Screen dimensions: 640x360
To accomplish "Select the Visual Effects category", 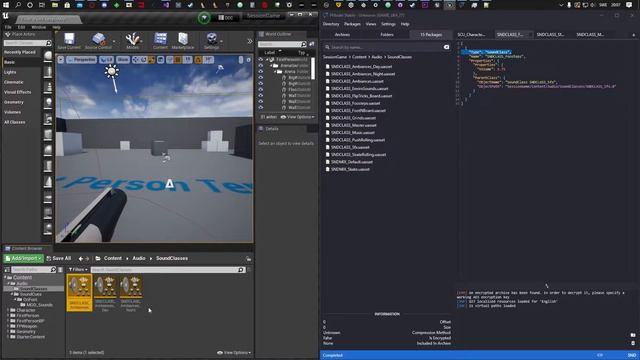I will 17,92.
